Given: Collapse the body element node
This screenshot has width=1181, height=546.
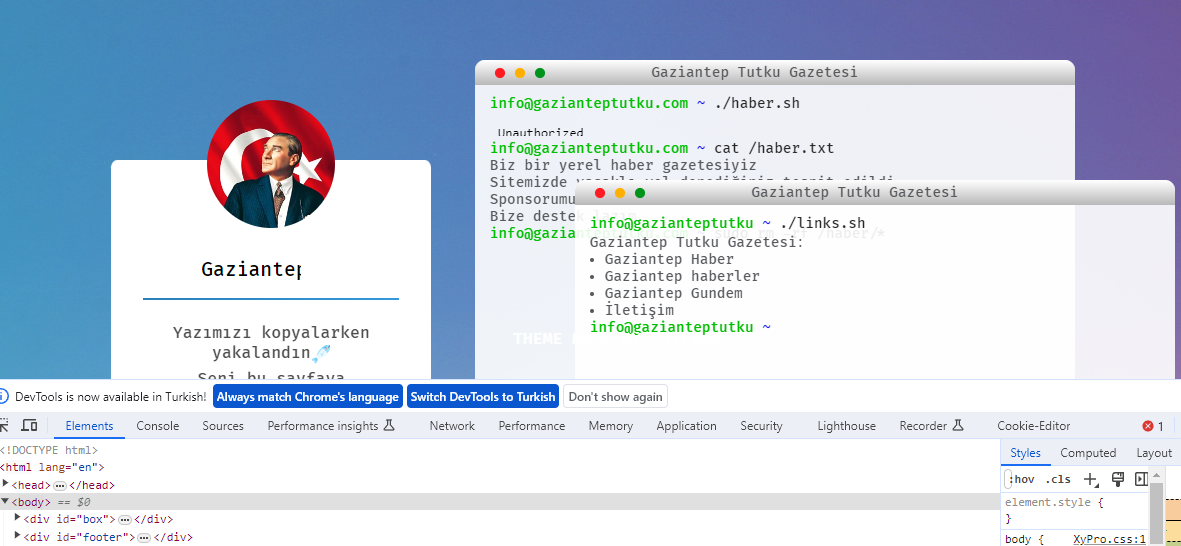Looking at the screenshot, I should pyautogui.click(x=5, y=502).
